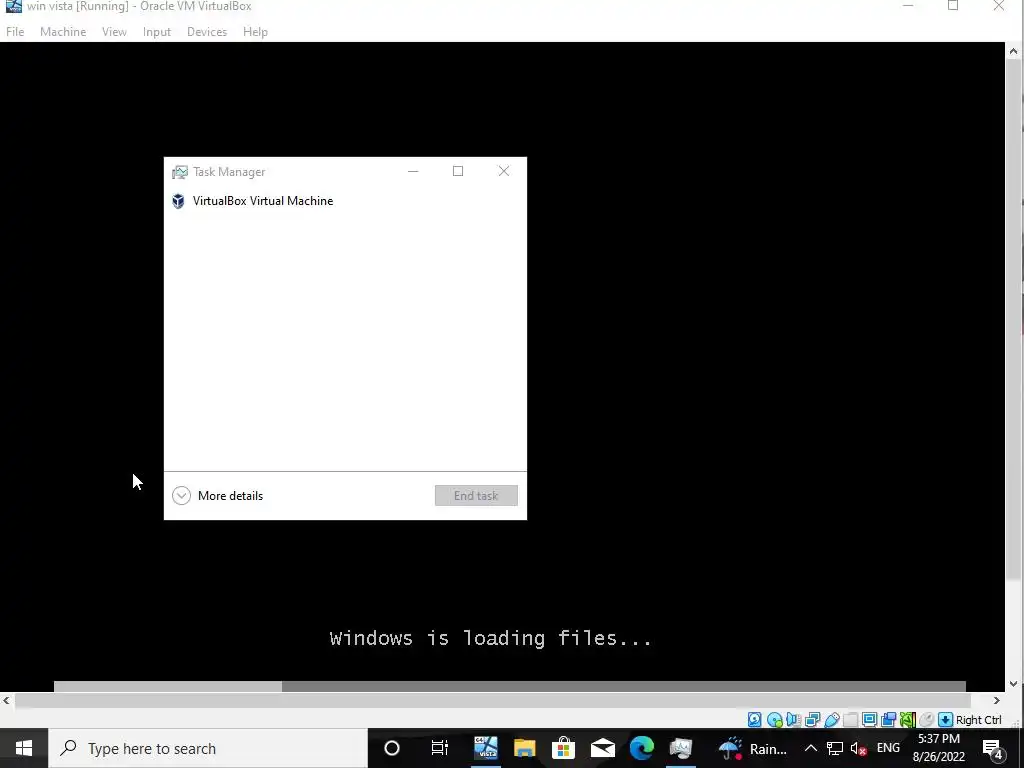The height and width of the screenshot is (768, 1024).
Task: Click the shared folders status icon
Action: (850, 720)
